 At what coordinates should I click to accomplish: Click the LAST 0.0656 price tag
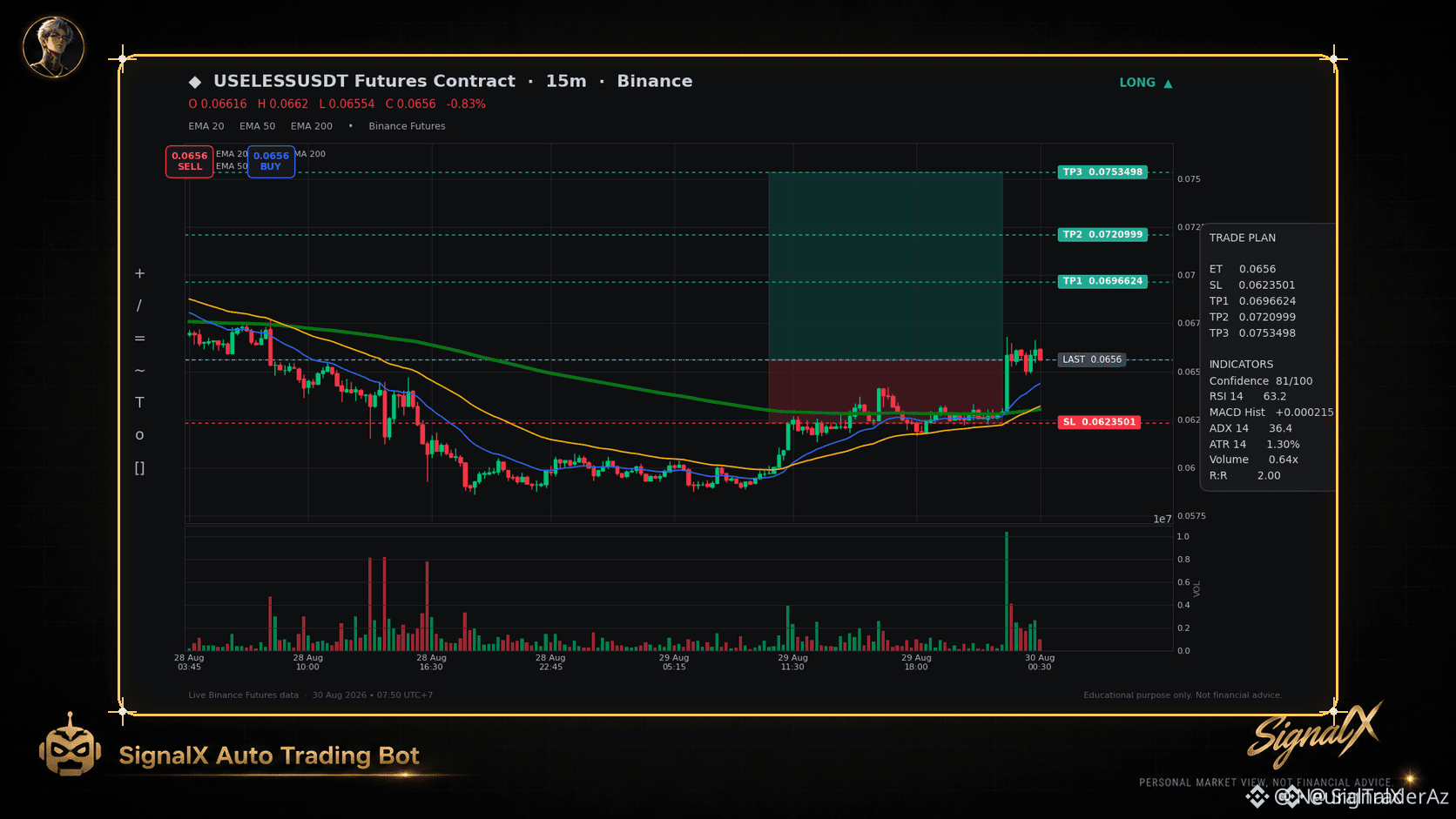coord(1092,359)
